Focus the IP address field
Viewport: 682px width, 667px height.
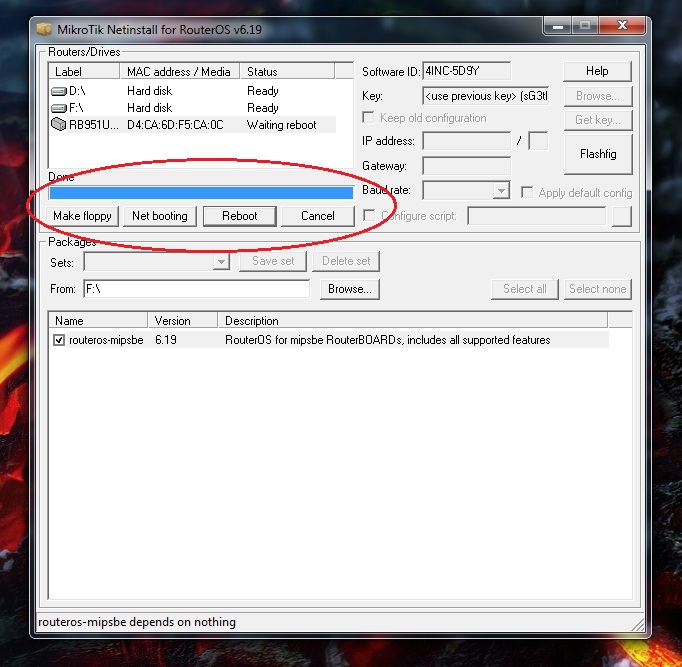466,141
